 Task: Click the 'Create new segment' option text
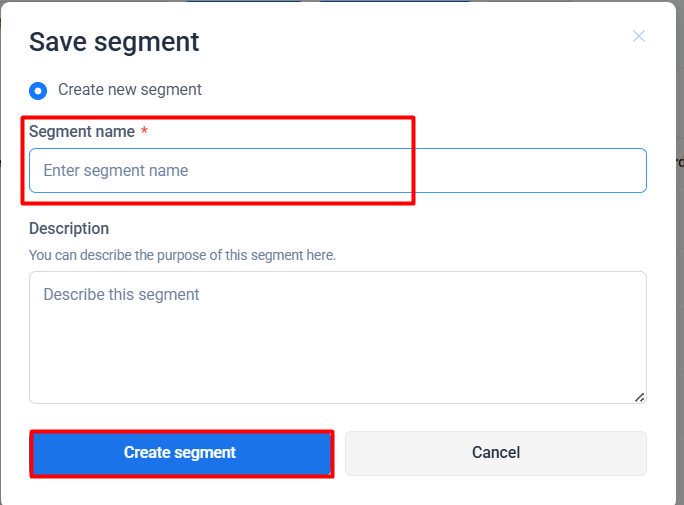click(130, 90)
